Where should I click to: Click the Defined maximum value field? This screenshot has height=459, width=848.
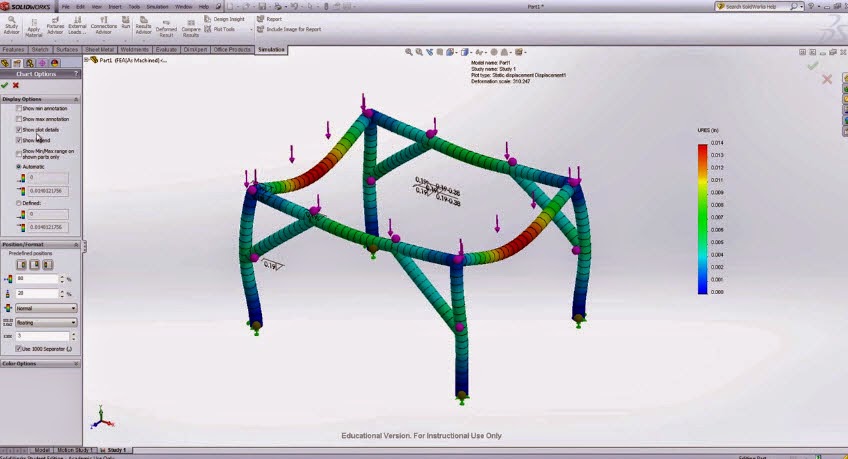click(x=48, y=227)
